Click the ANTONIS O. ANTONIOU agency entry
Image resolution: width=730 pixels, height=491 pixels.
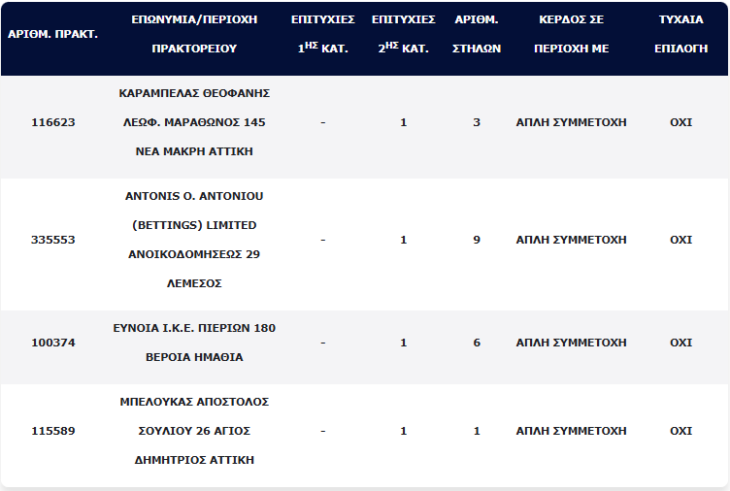coord(195,196)
